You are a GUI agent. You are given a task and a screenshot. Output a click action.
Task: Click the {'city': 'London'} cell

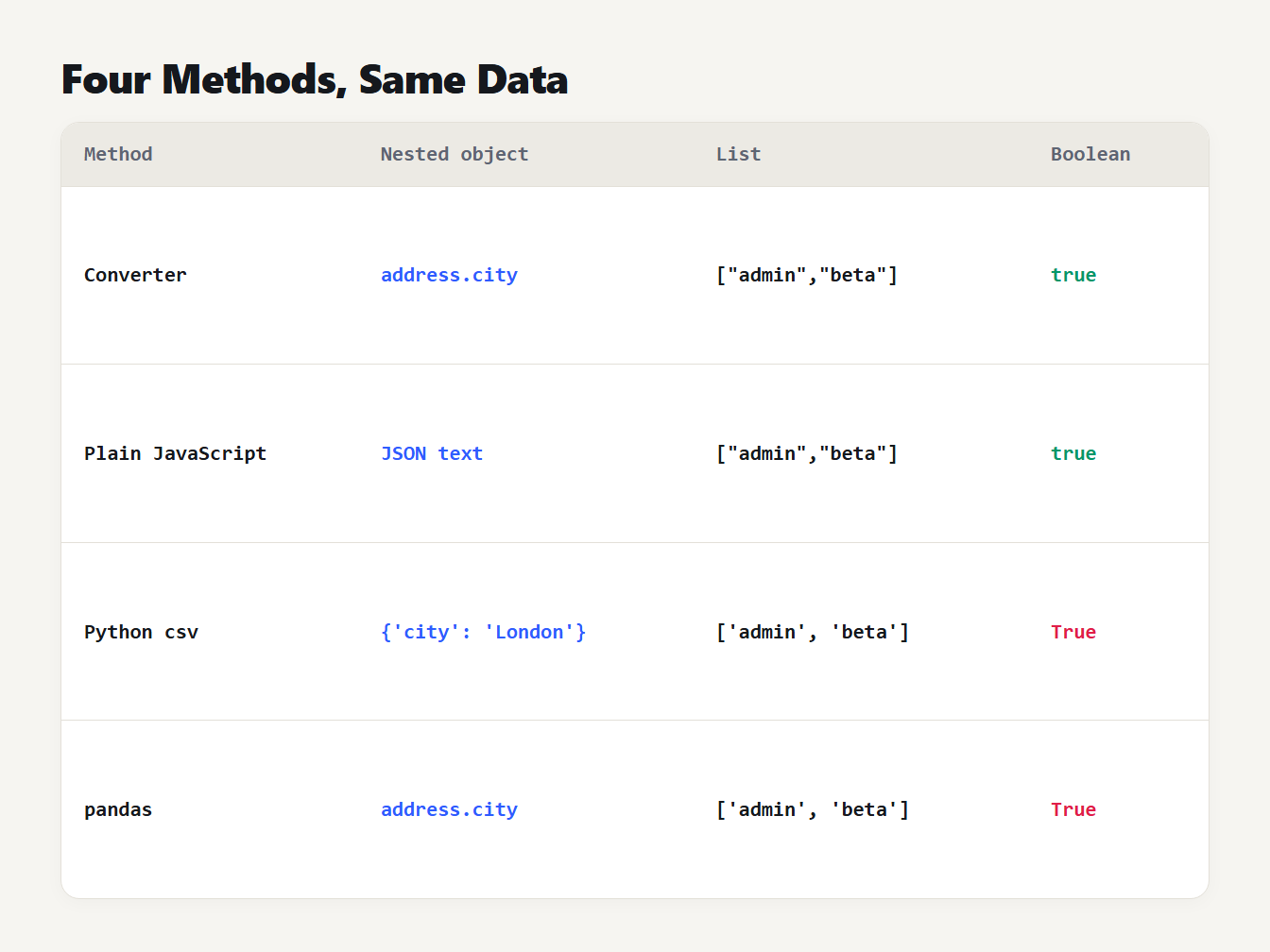click(484, 632)
